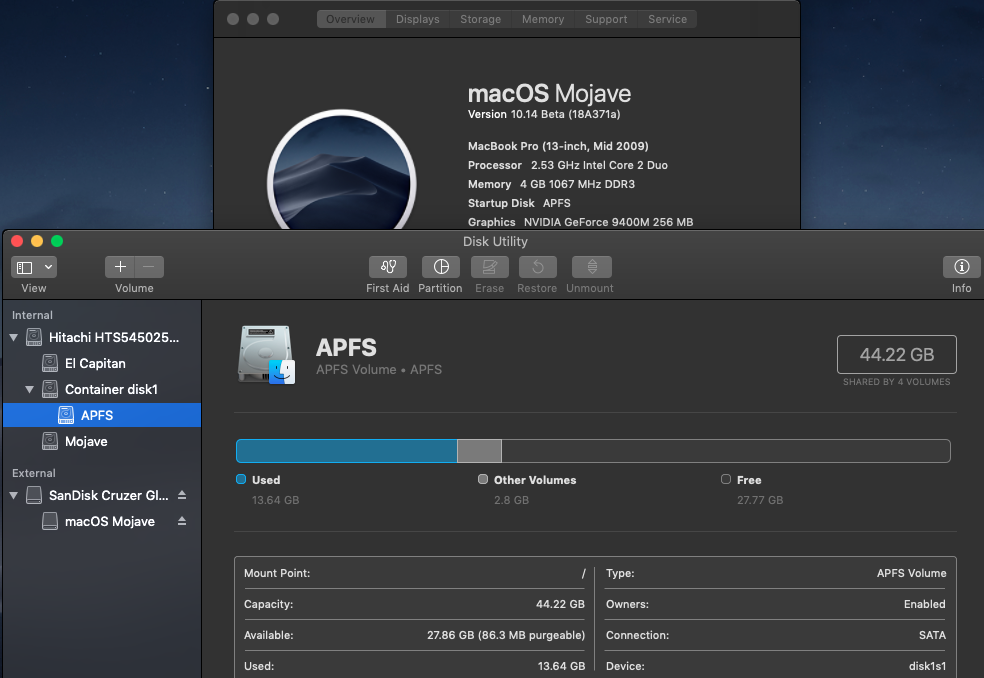Click the Service tab

tap(667, 19)
